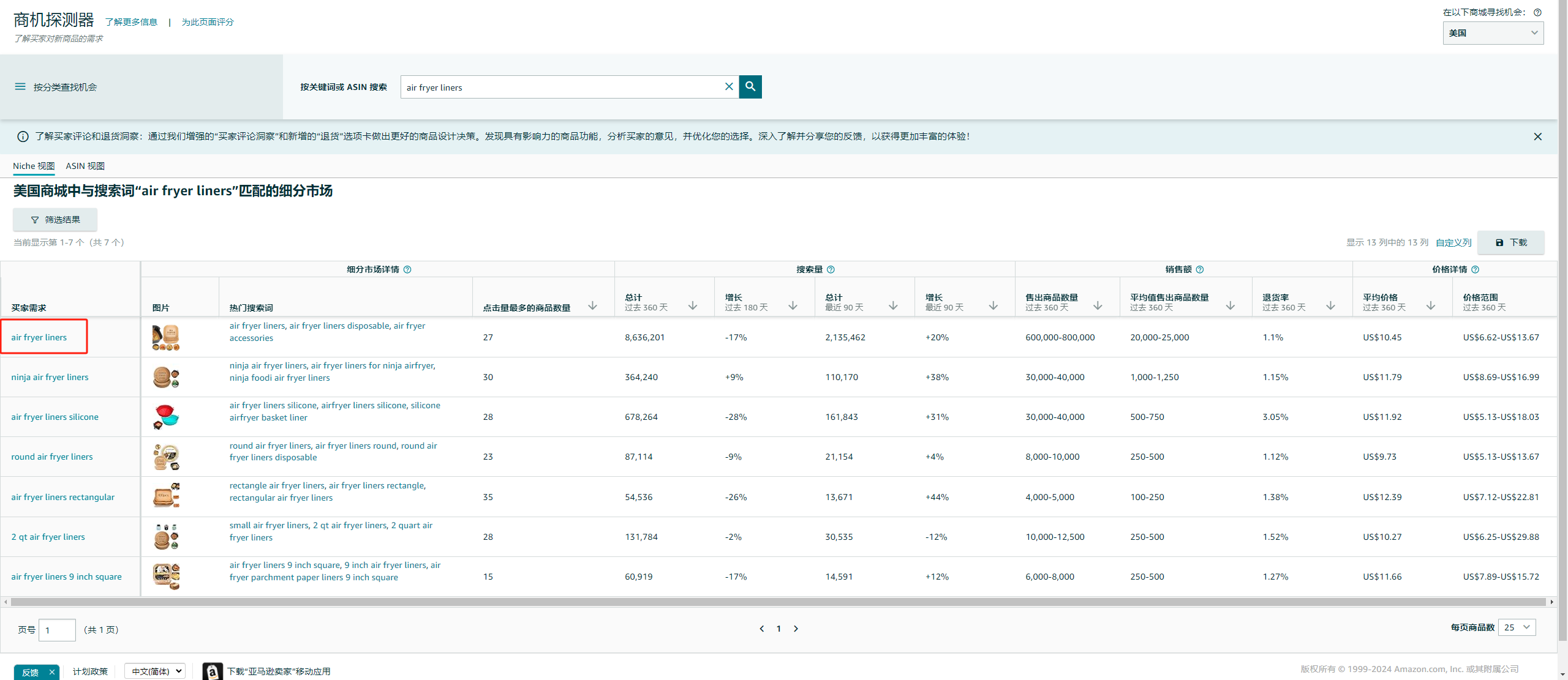Open help tooltip next to 销售额 header
Screen dimensions: 1568x680
pos(1200,269)
